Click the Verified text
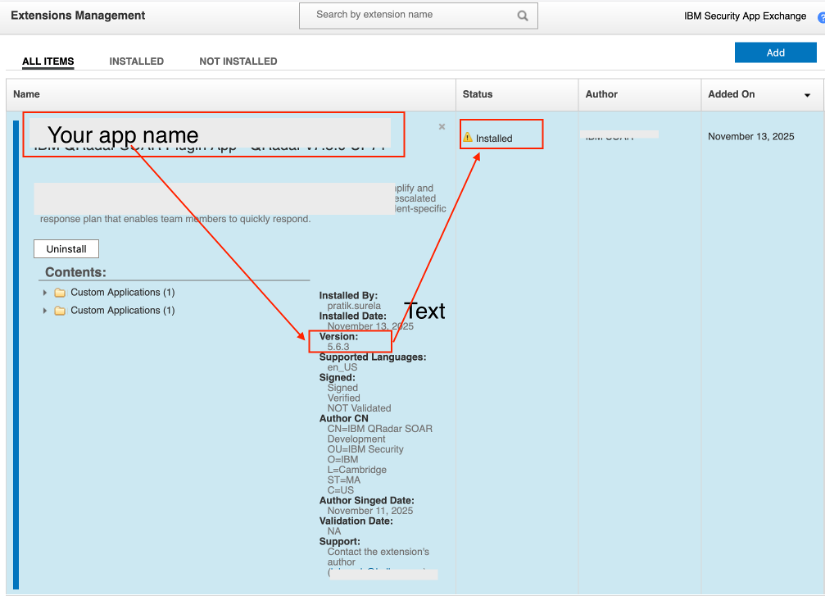The image size is (826, 596). click(x=343, y=398)
